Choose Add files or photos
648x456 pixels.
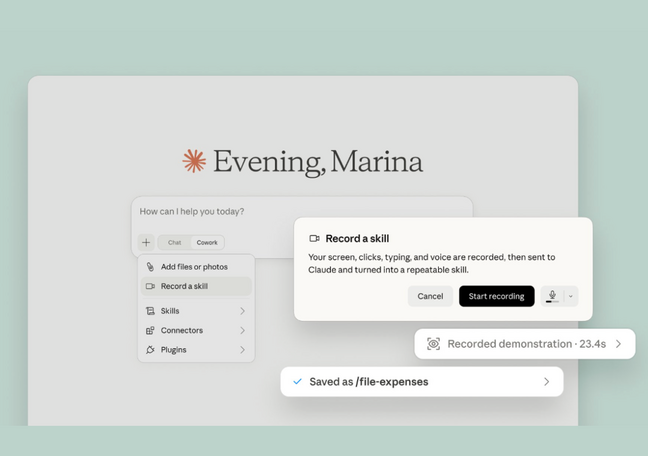(x=196, y=267)
